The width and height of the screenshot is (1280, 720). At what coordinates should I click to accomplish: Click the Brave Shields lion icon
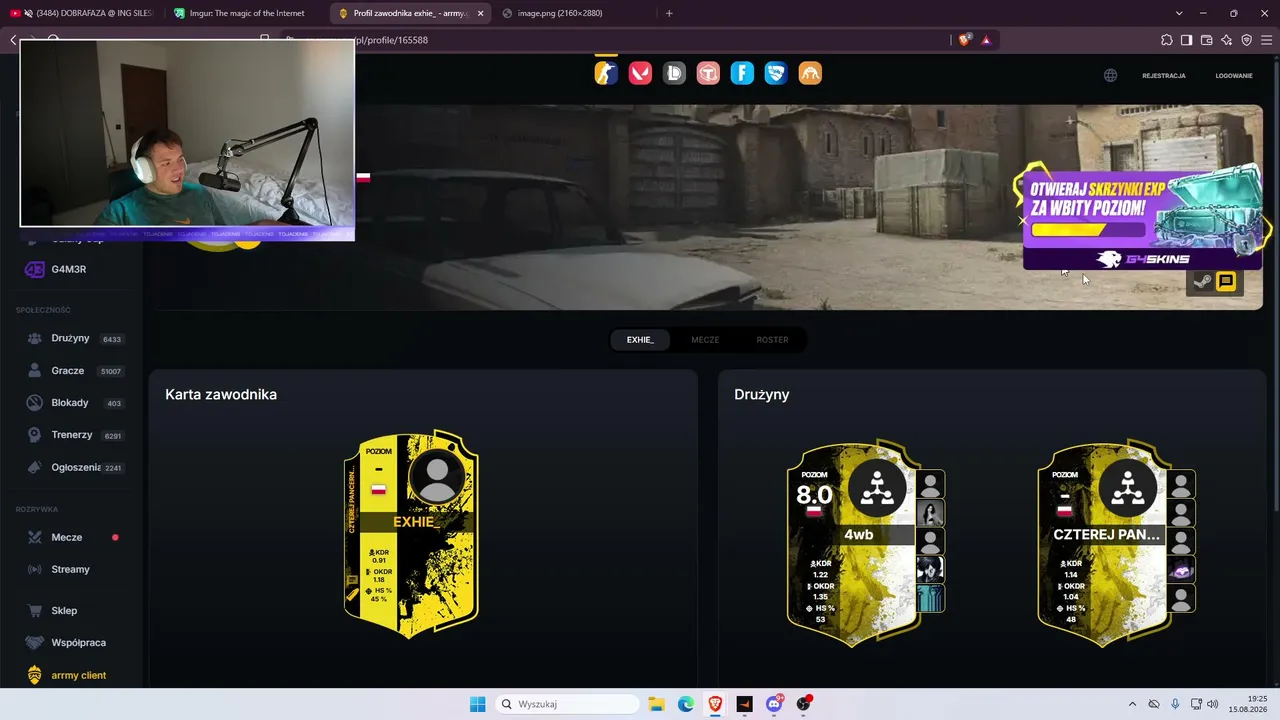[x=965, y=40]
